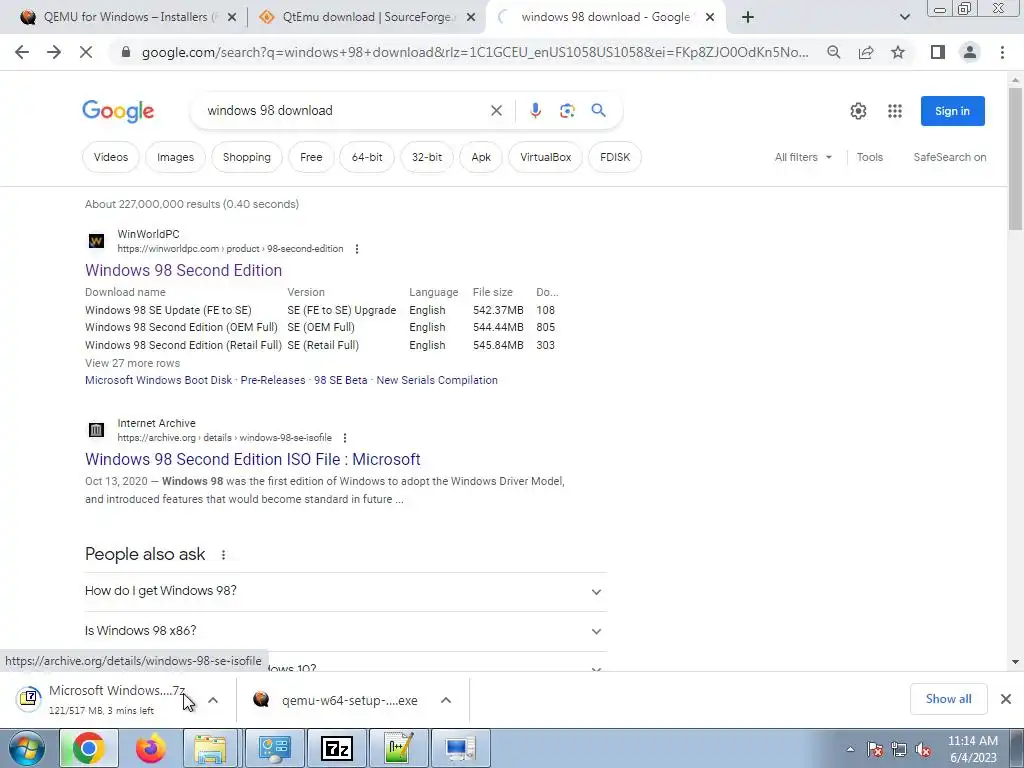Go forward one page
The height and width of the screenshot is (768, 1024).
coord(54,52)
